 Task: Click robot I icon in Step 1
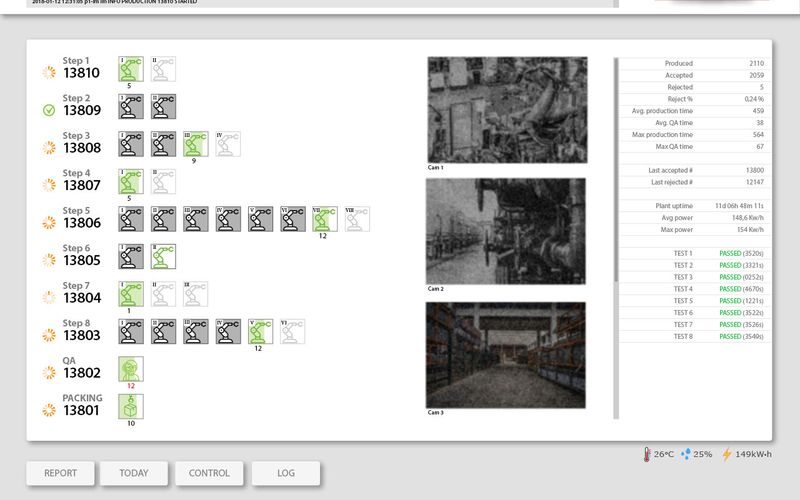tap(131, 68)
